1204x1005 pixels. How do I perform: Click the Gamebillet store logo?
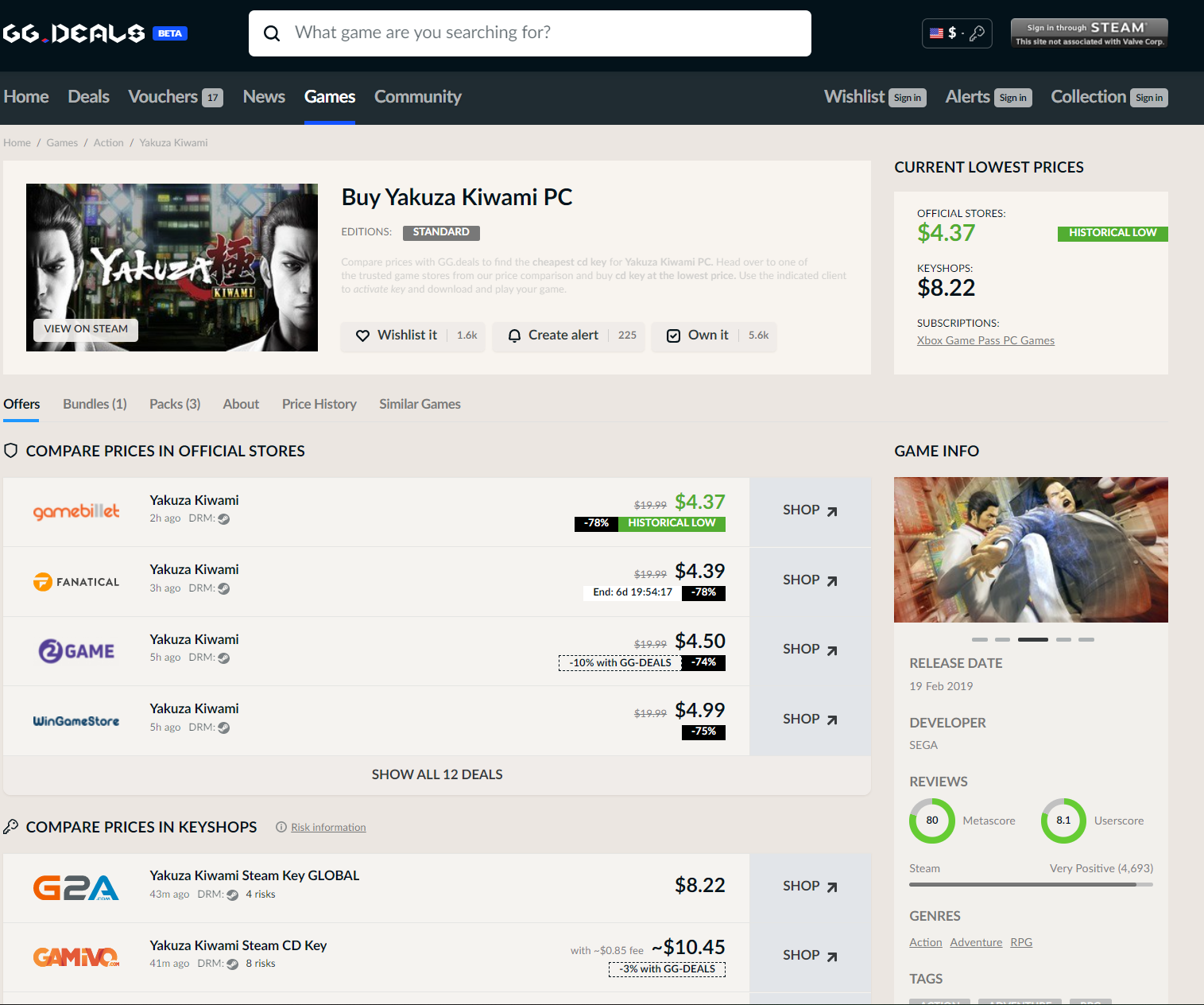pos(76,511)
